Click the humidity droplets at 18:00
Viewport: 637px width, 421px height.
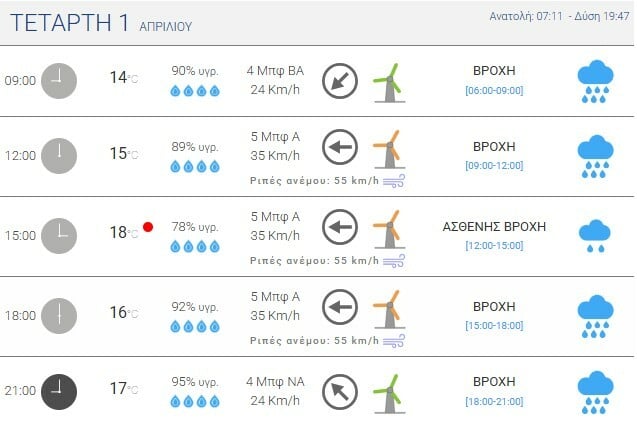pyautogui.click(x=195, y=326)
